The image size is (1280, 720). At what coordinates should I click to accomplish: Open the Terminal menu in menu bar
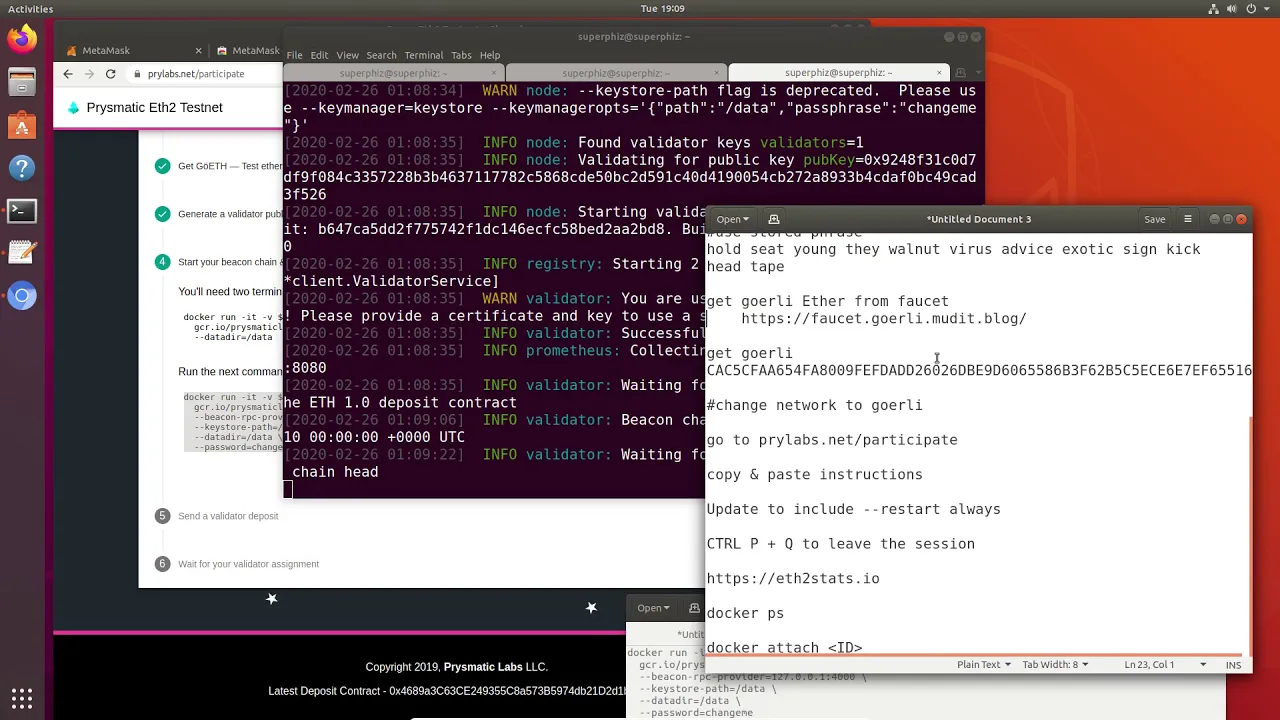[x=423, y=55]
